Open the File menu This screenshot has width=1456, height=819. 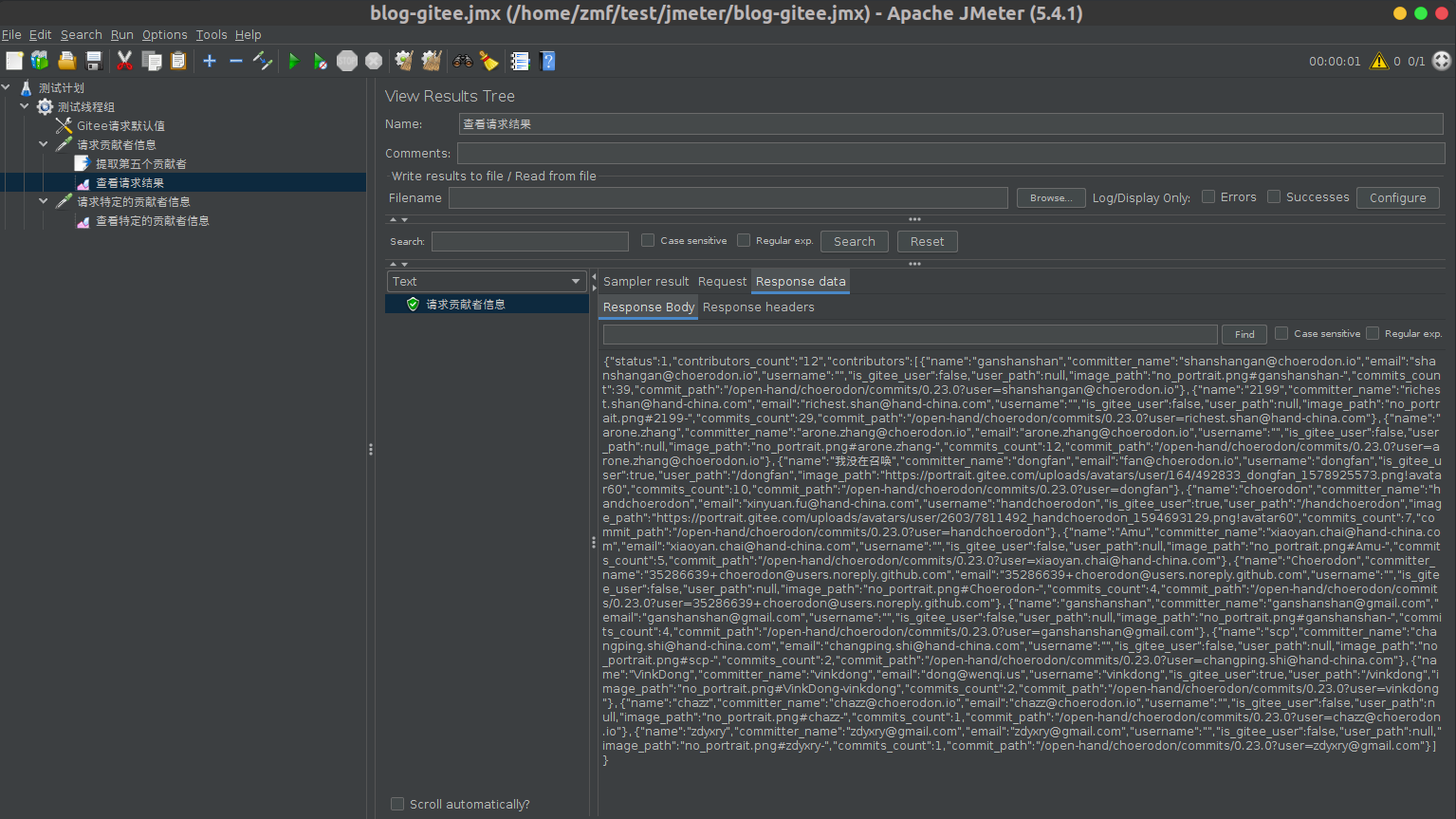click(x=11, y=34)
